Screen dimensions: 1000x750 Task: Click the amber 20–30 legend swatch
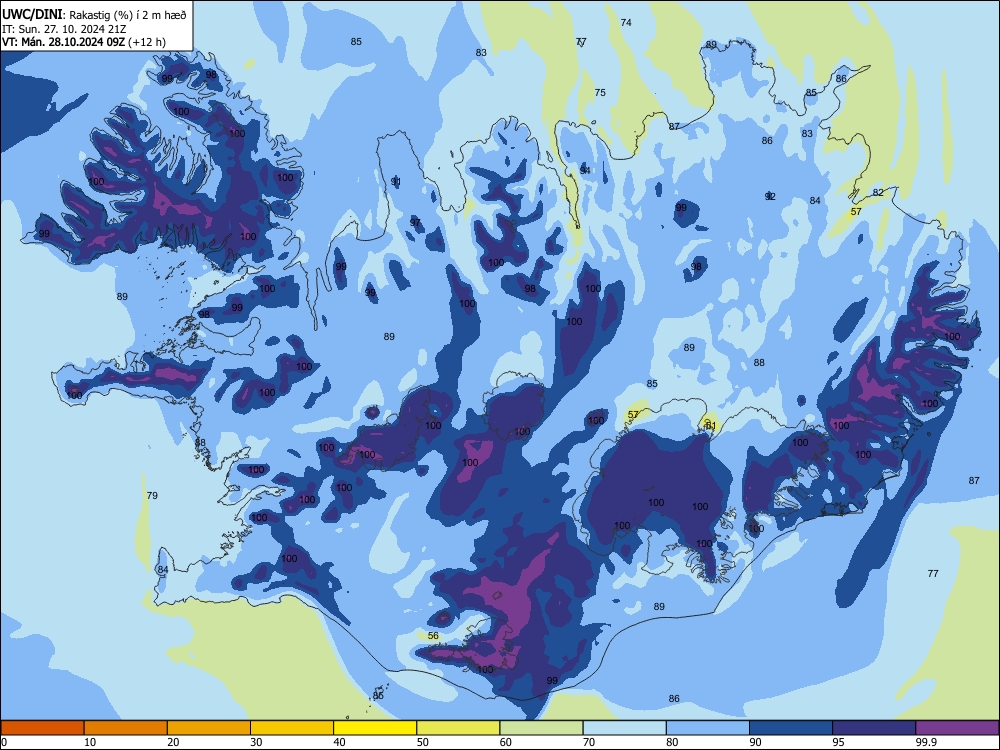209,728
